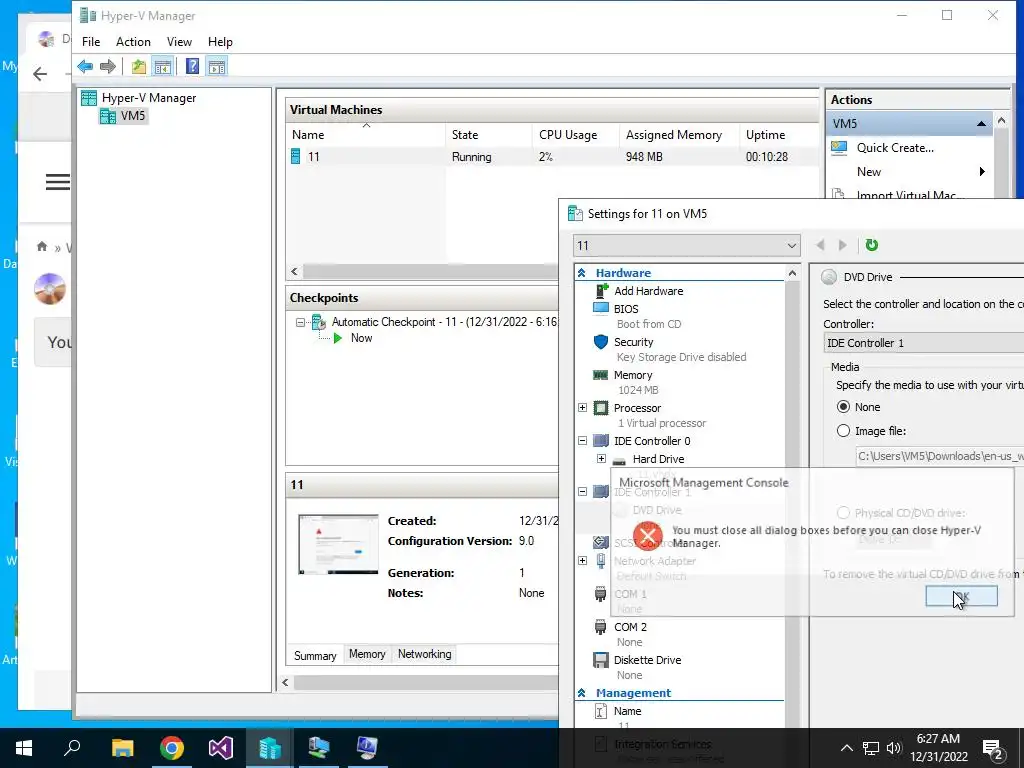This screenshot has width=1024, height=768.
Task: Open the File menu
Action: click(91, 42)
